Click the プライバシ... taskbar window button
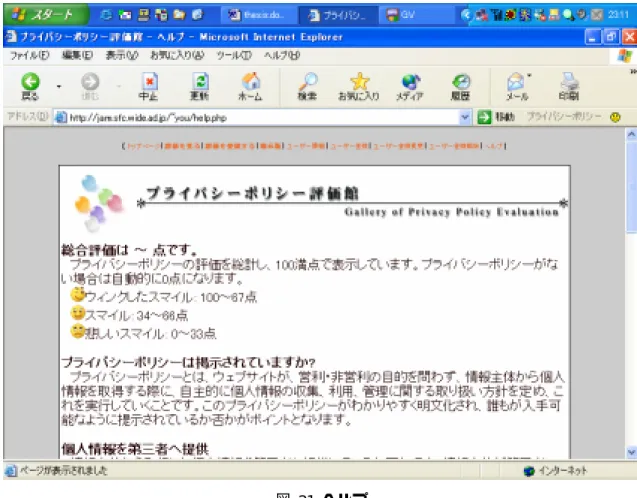Viewport: 637px width, 498px height. pyautogui.click(x=338, y=15)
